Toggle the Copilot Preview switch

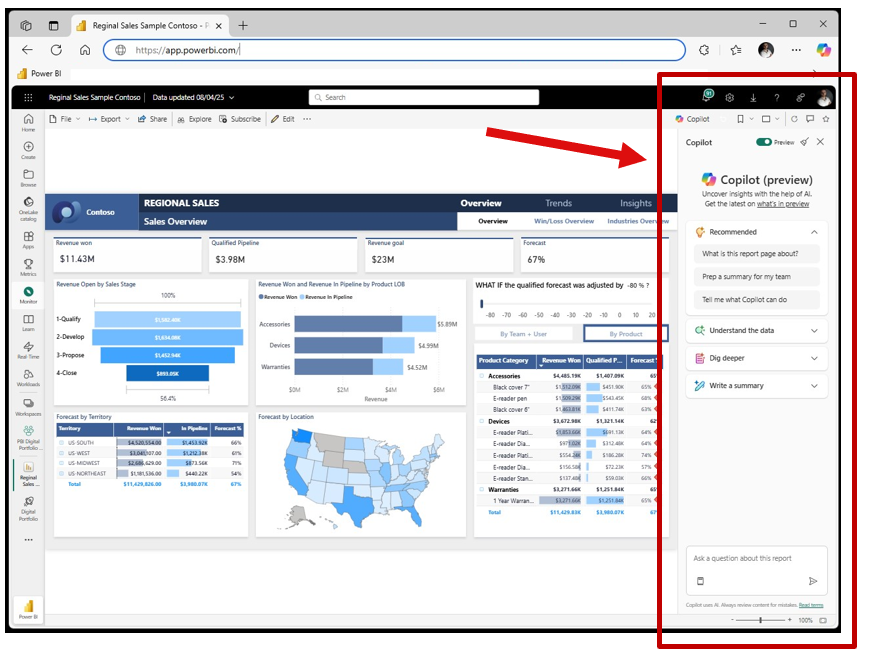[x=764, y=142]
